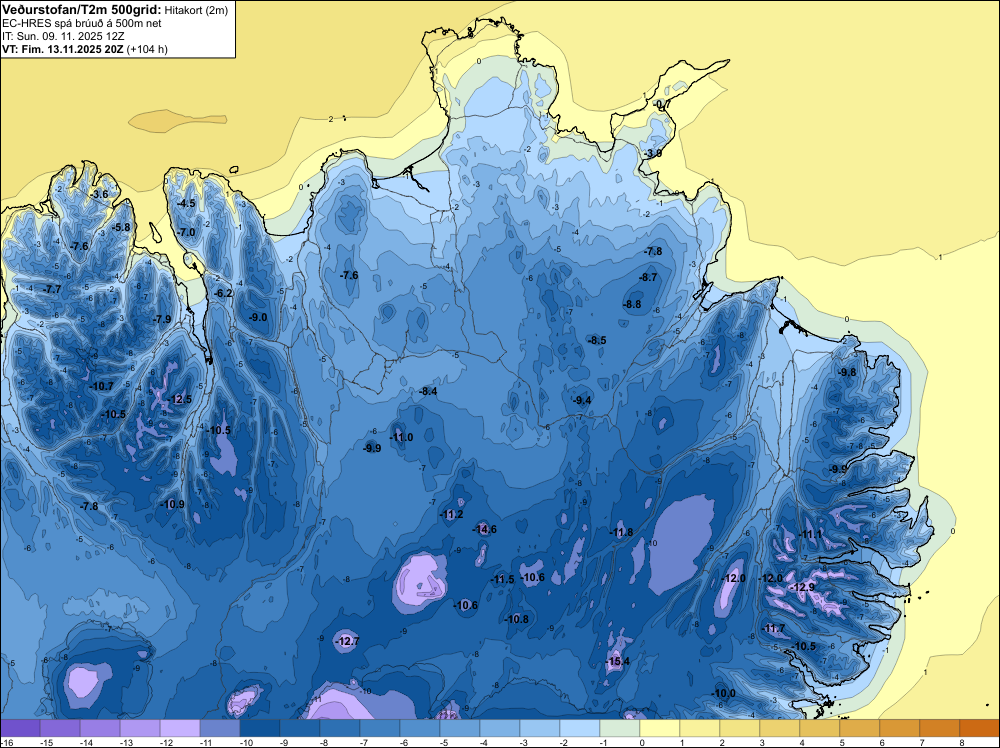
Task: Select the -8.8 temperature value
Action: pos(632,305)
